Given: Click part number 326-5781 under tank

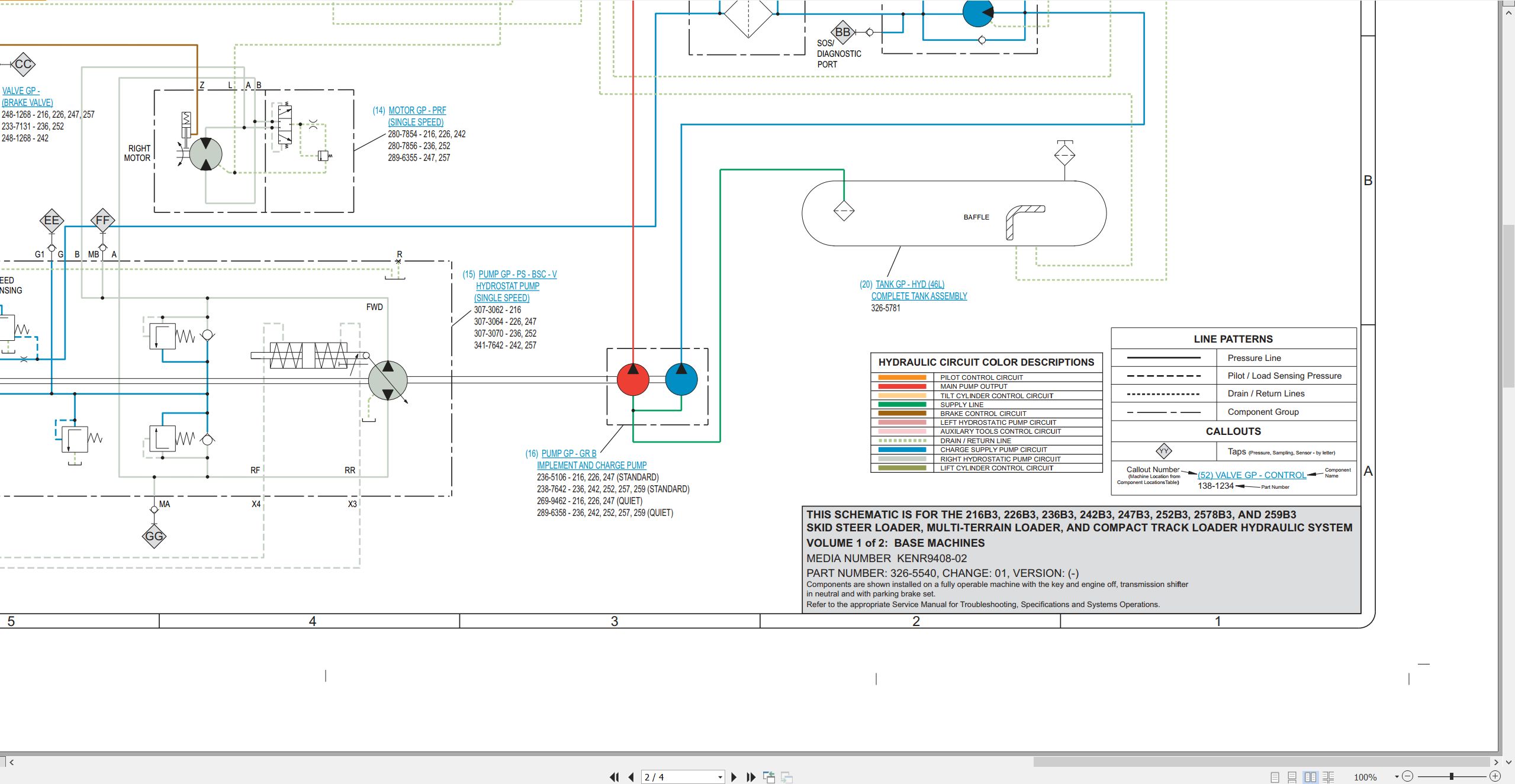Looking at the screenshot, I should click(x=885, y=308).
